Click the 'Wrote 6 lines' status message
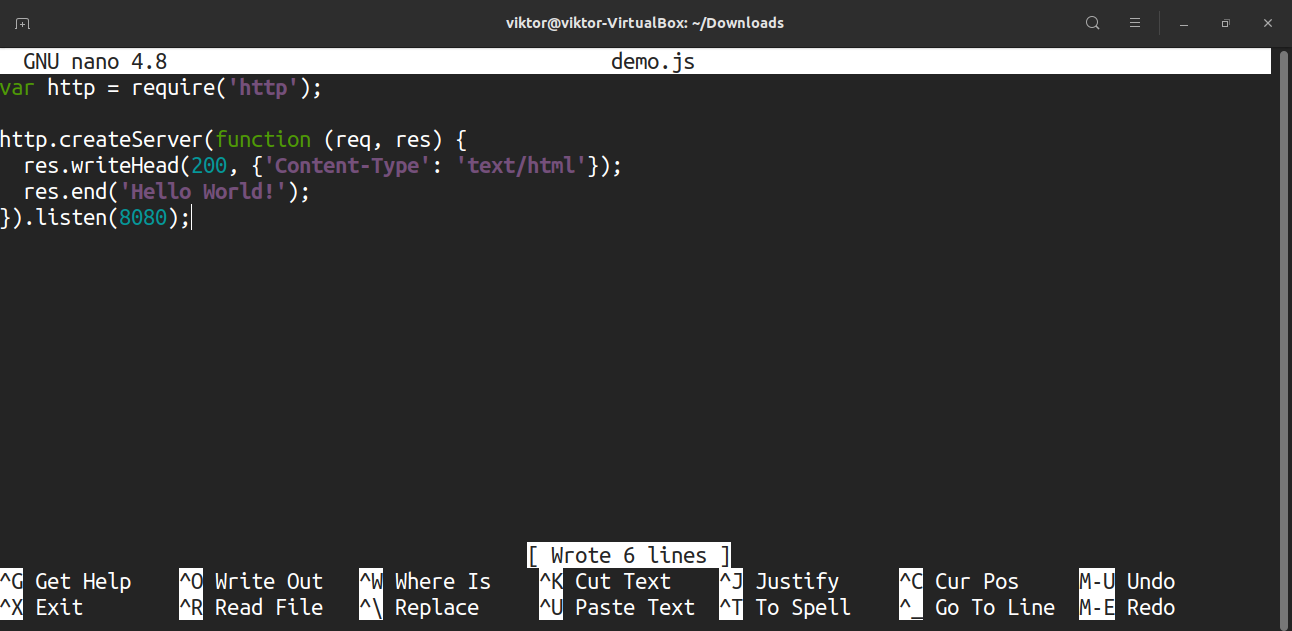Image resolution: width=1292 pixels, height=631 pixels. 629,556
